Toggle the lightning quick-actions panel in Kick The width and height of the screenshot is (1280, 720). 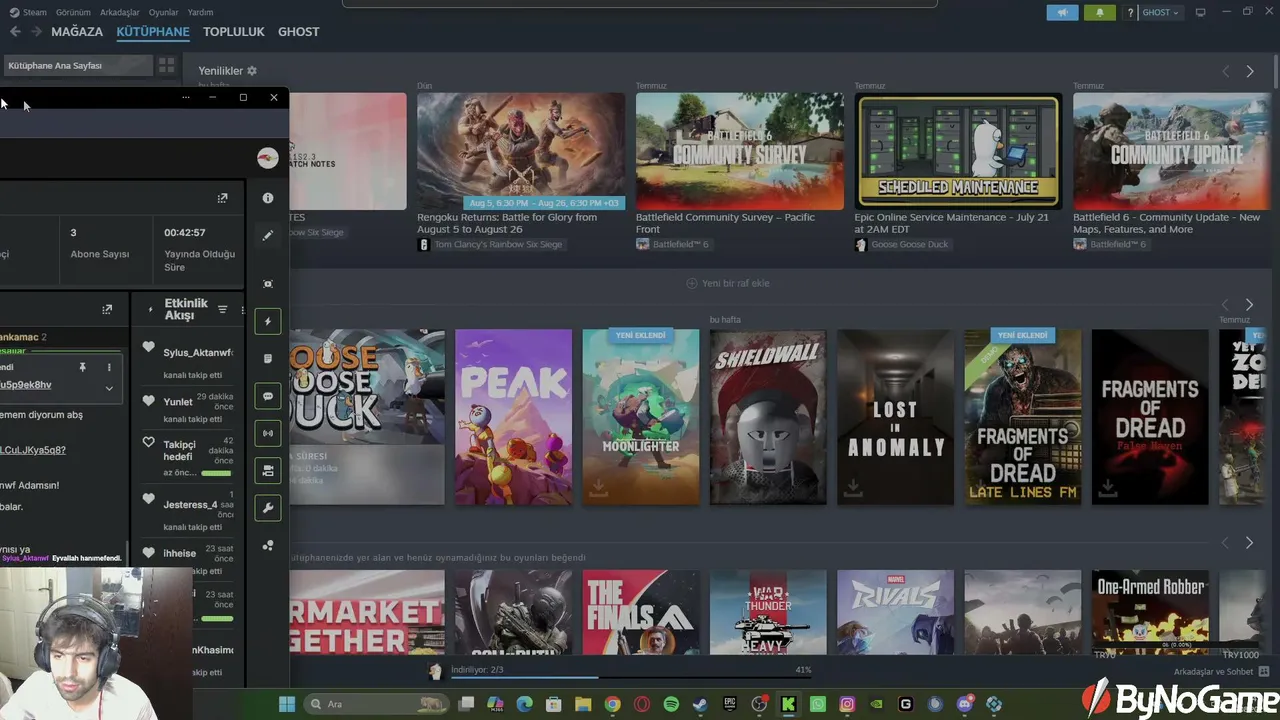[x=268, y=321]
